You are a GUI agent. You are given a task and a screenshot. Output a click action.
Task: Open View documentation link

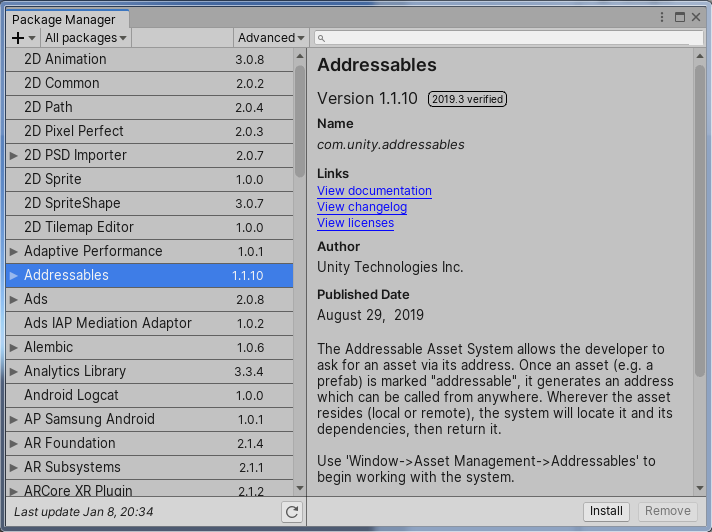coord(374,191)
